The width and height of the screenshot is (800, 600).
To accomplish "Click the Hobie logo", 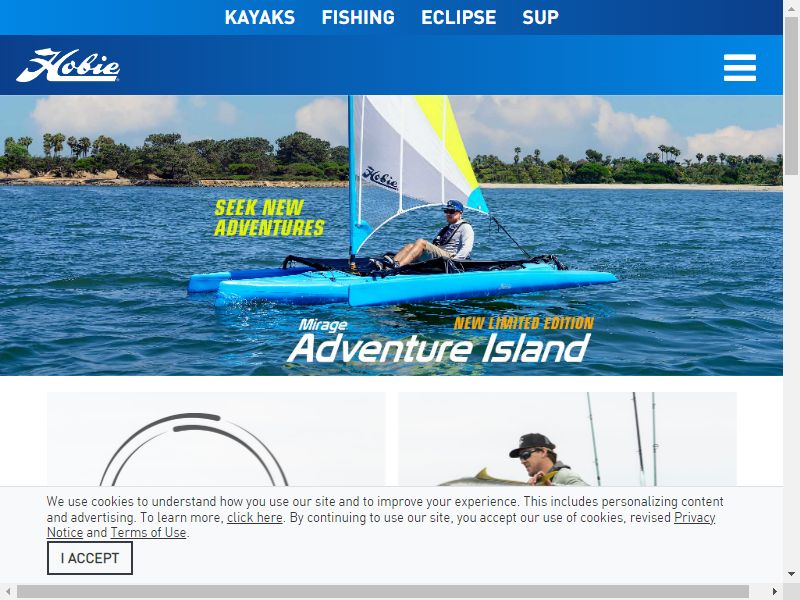I will [68, 65].
